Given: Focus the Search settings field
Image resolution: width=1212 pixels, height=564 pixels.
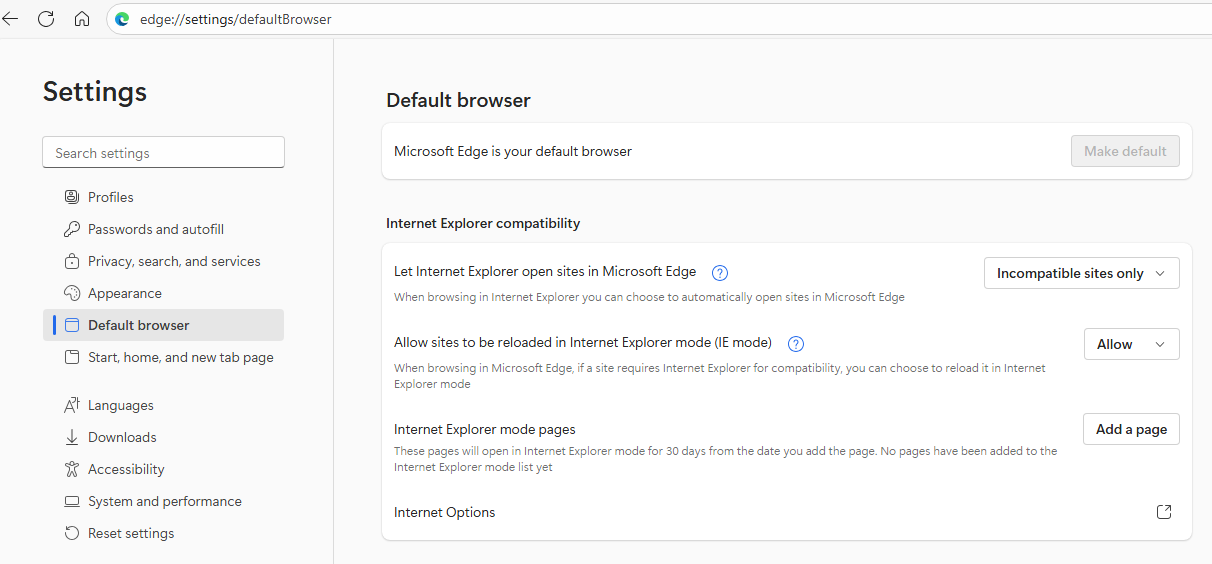Looking at the screenshot, I should click(x=164, y=152).
